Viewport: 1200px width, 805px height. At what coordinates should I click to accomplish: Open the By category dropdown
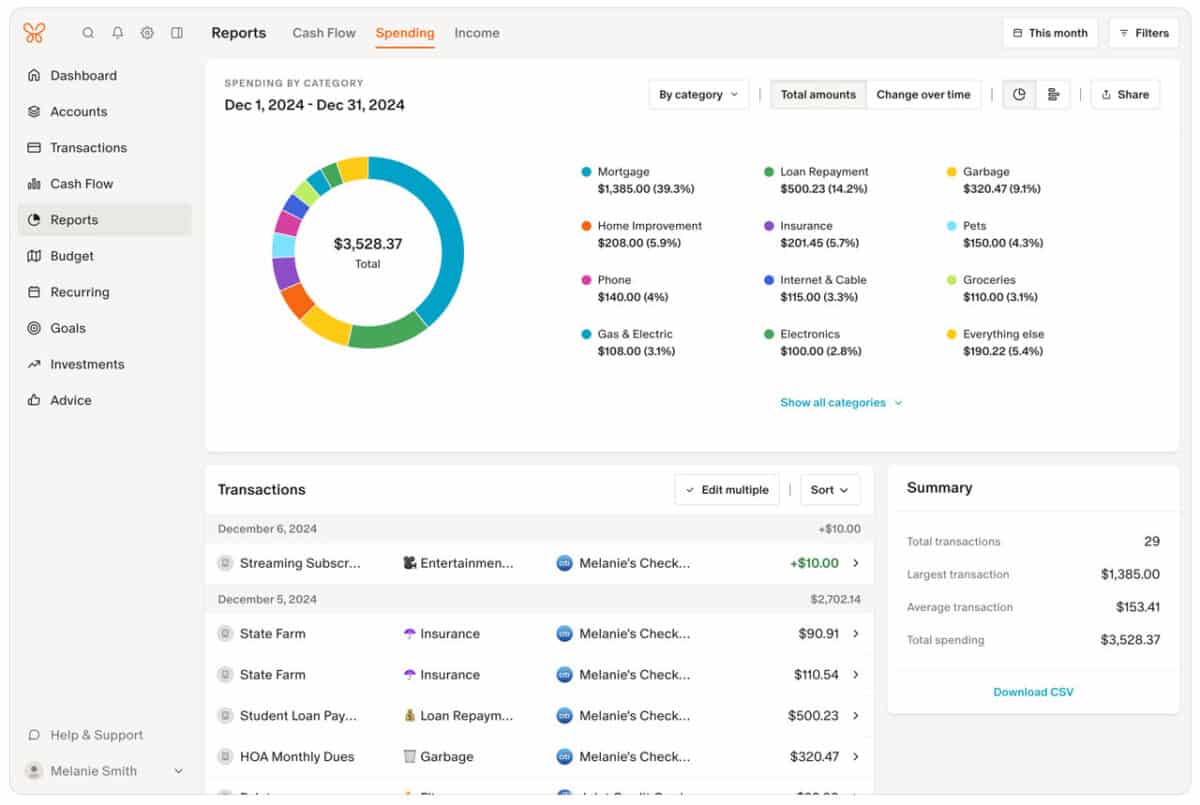tap(698, 95)
